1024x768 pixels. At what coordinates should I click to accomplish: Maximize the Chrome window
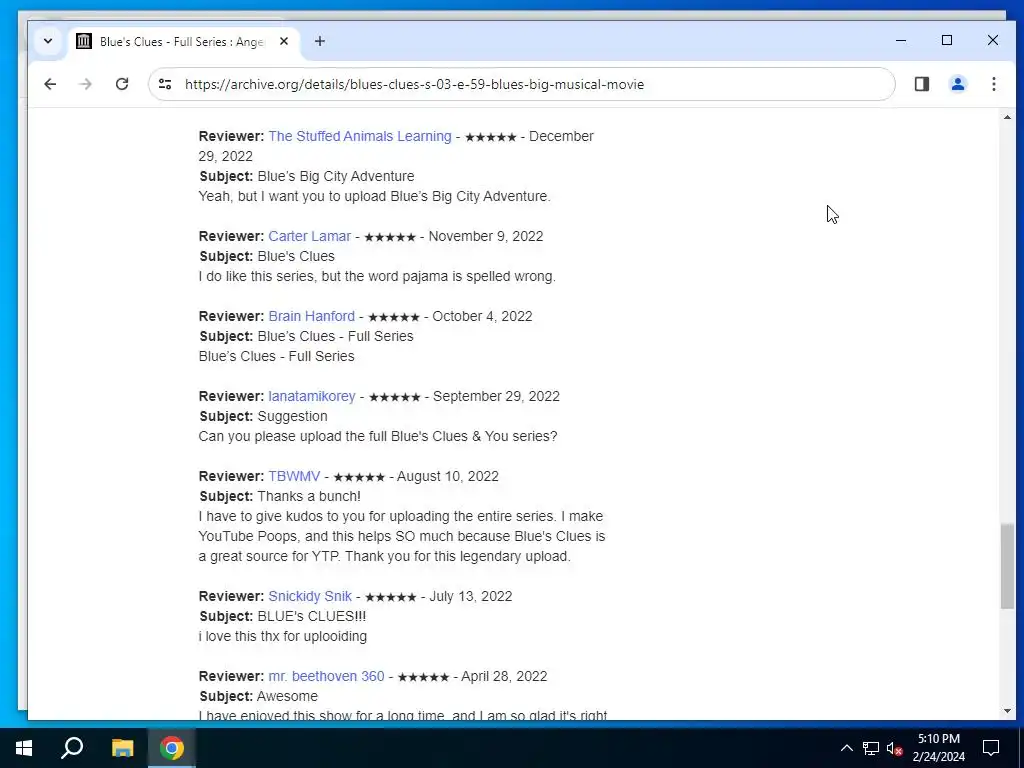pos(947,40)
